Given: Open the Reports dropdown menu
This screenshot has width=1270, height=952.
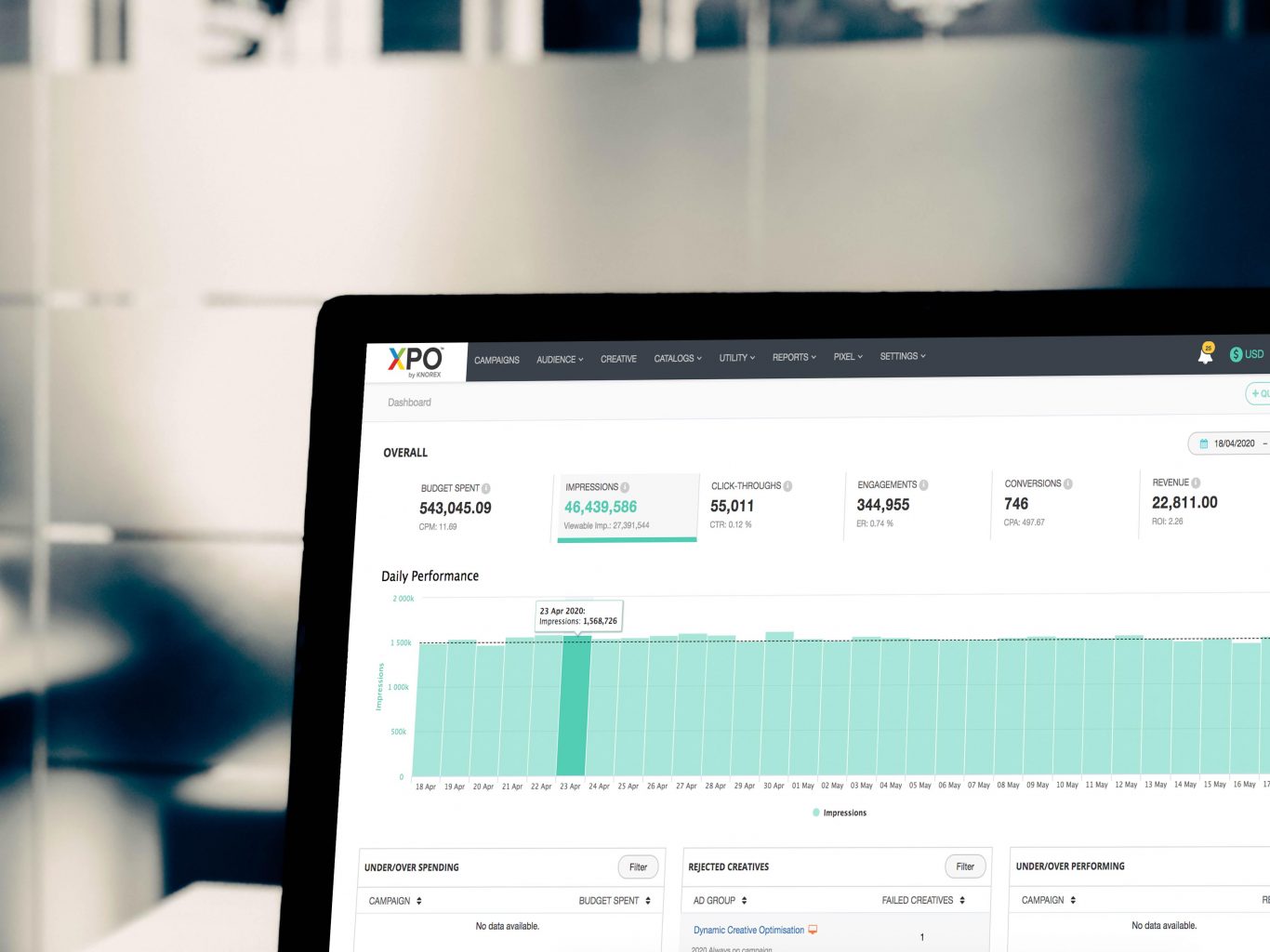Looking at the screenshot, I should [x=793, y=357].
